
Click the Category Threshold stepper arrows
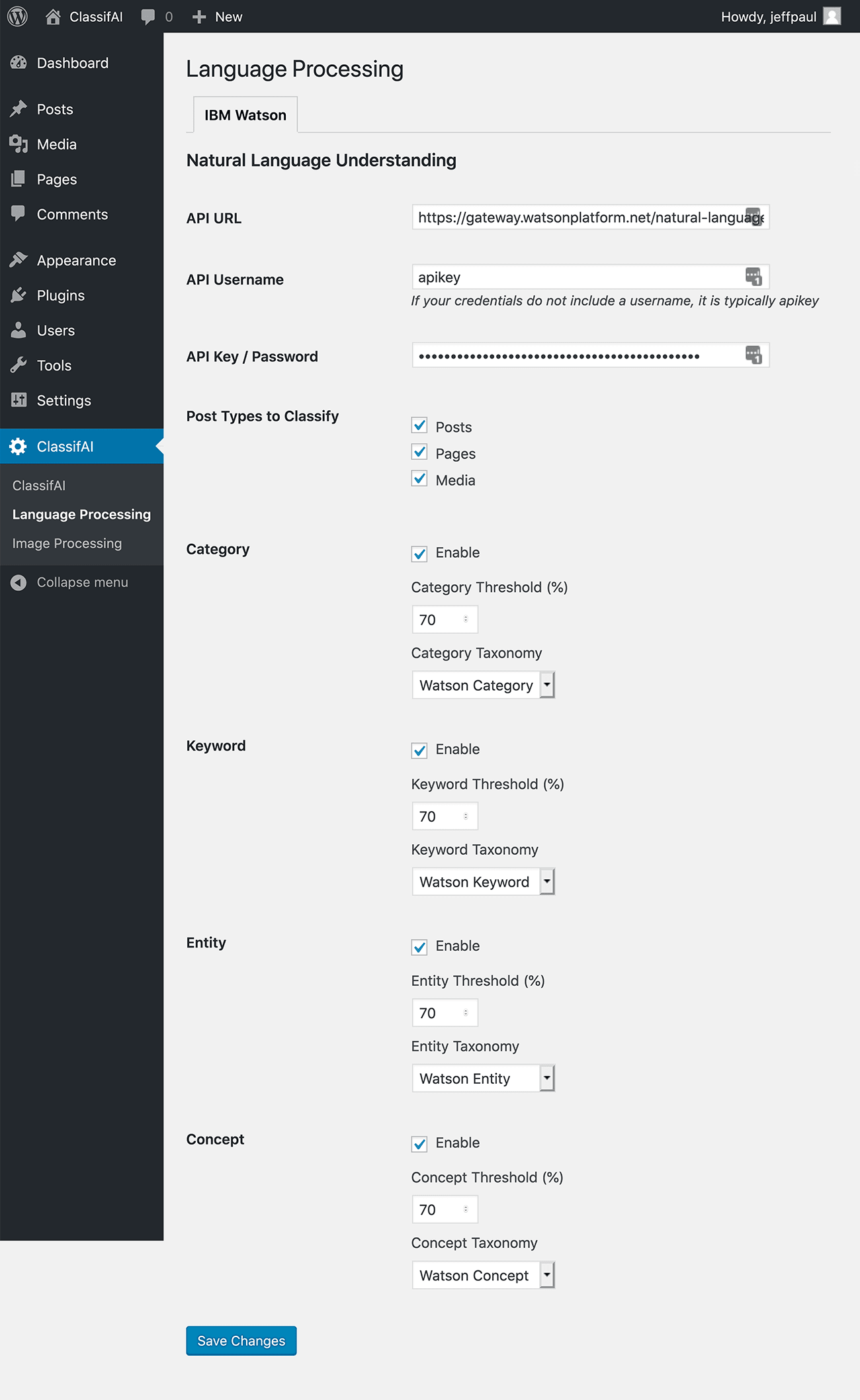466,619
